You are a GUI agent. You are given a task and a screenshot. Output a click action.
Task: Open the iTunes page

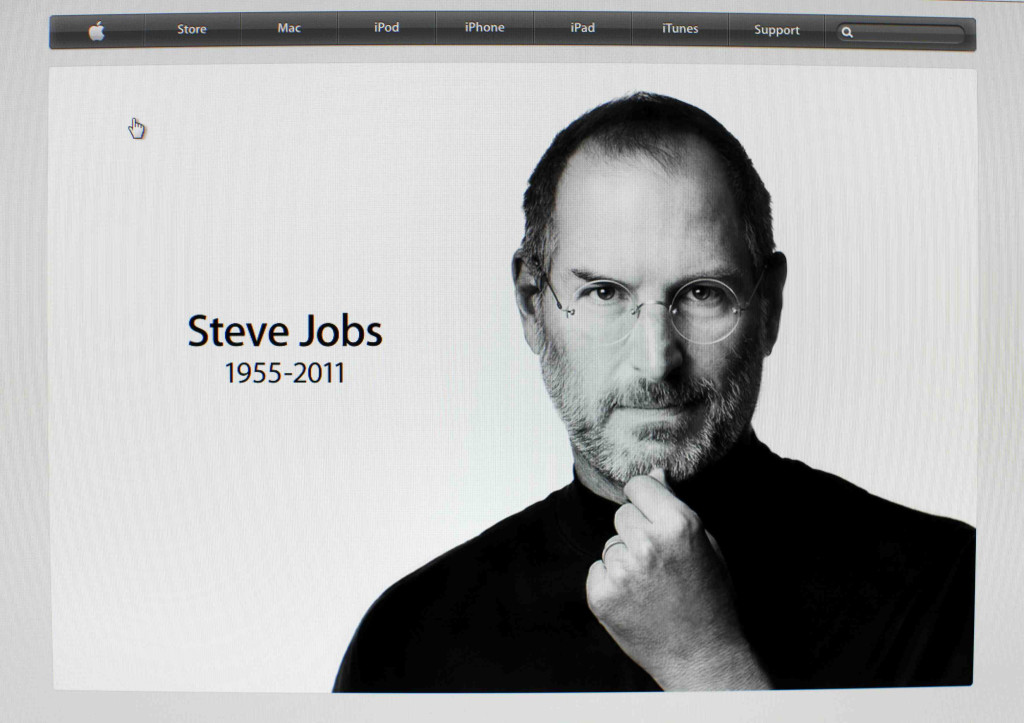point(680,29)
